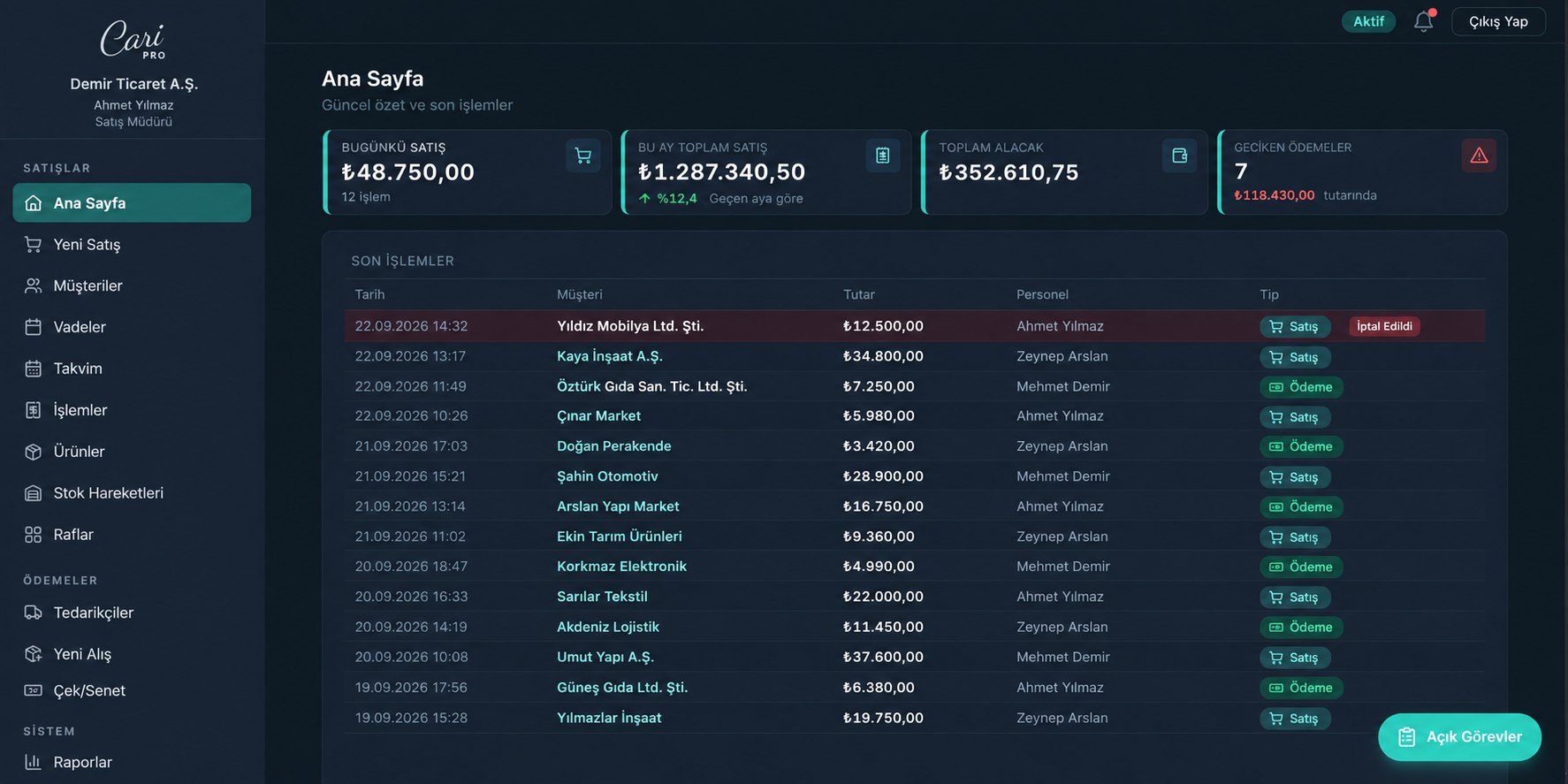Click the cart icon beside Yeni Satış
The image size is (1568, 784).
coord(34,245)
